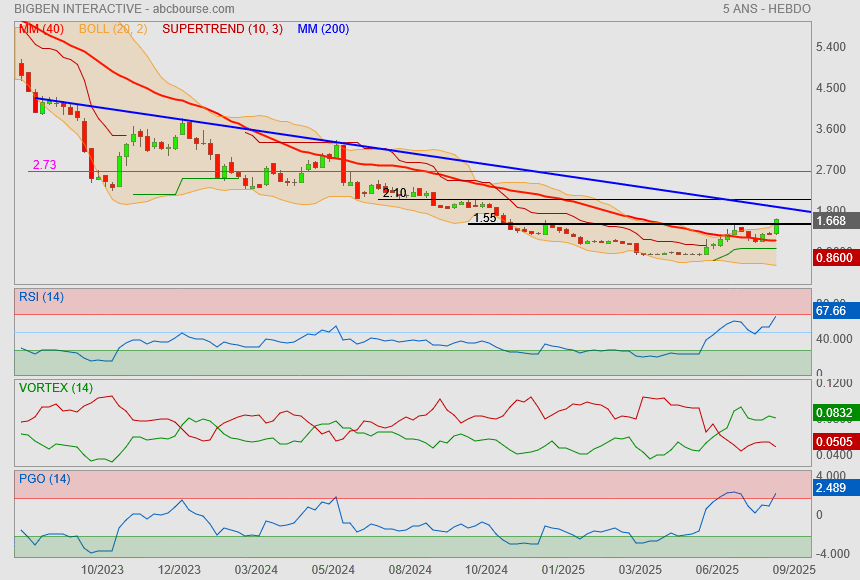The height and width of the screenshot is (580, 860).
Task: Click the RSI value tag 67.66
Action: pos(833,311)
